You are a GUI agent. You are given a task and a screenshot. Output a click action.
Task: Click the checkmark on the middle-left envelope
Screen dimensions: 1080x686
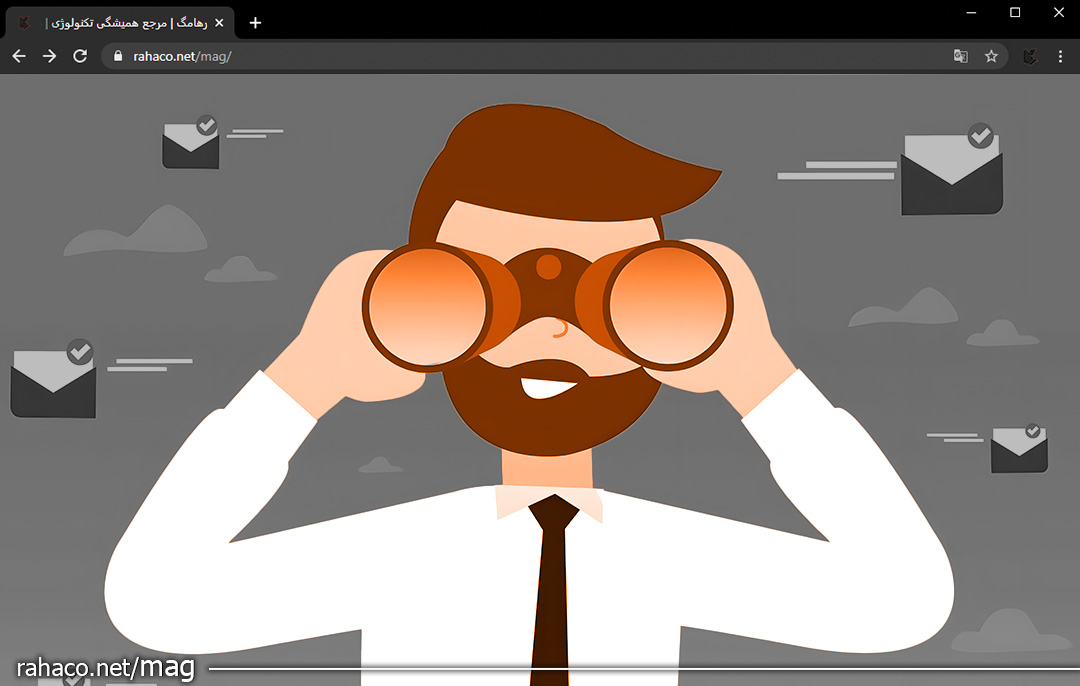pyautogui.click(x=80, y=351)
